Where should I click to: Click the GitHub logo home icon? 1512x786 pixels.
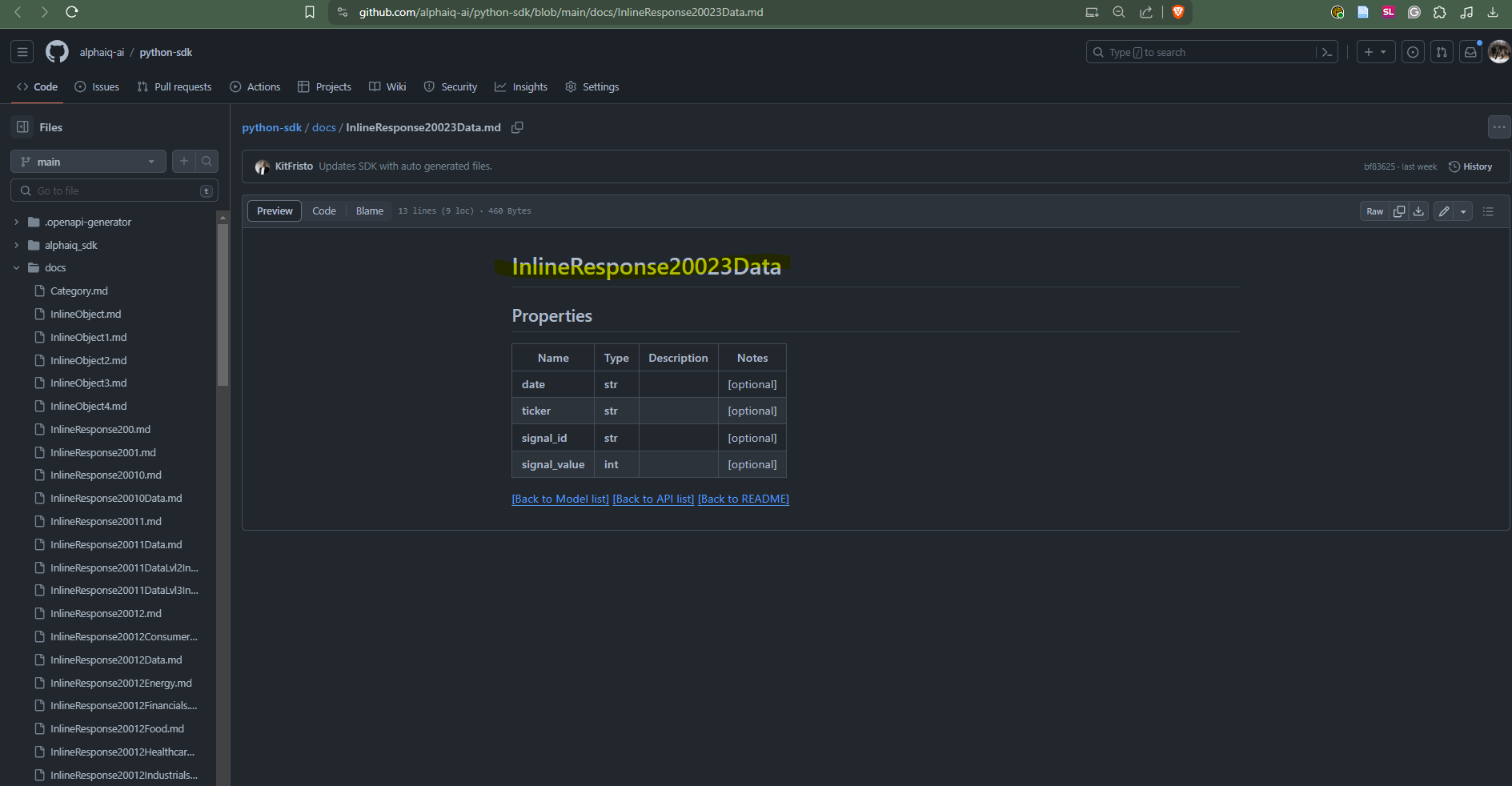57,52
